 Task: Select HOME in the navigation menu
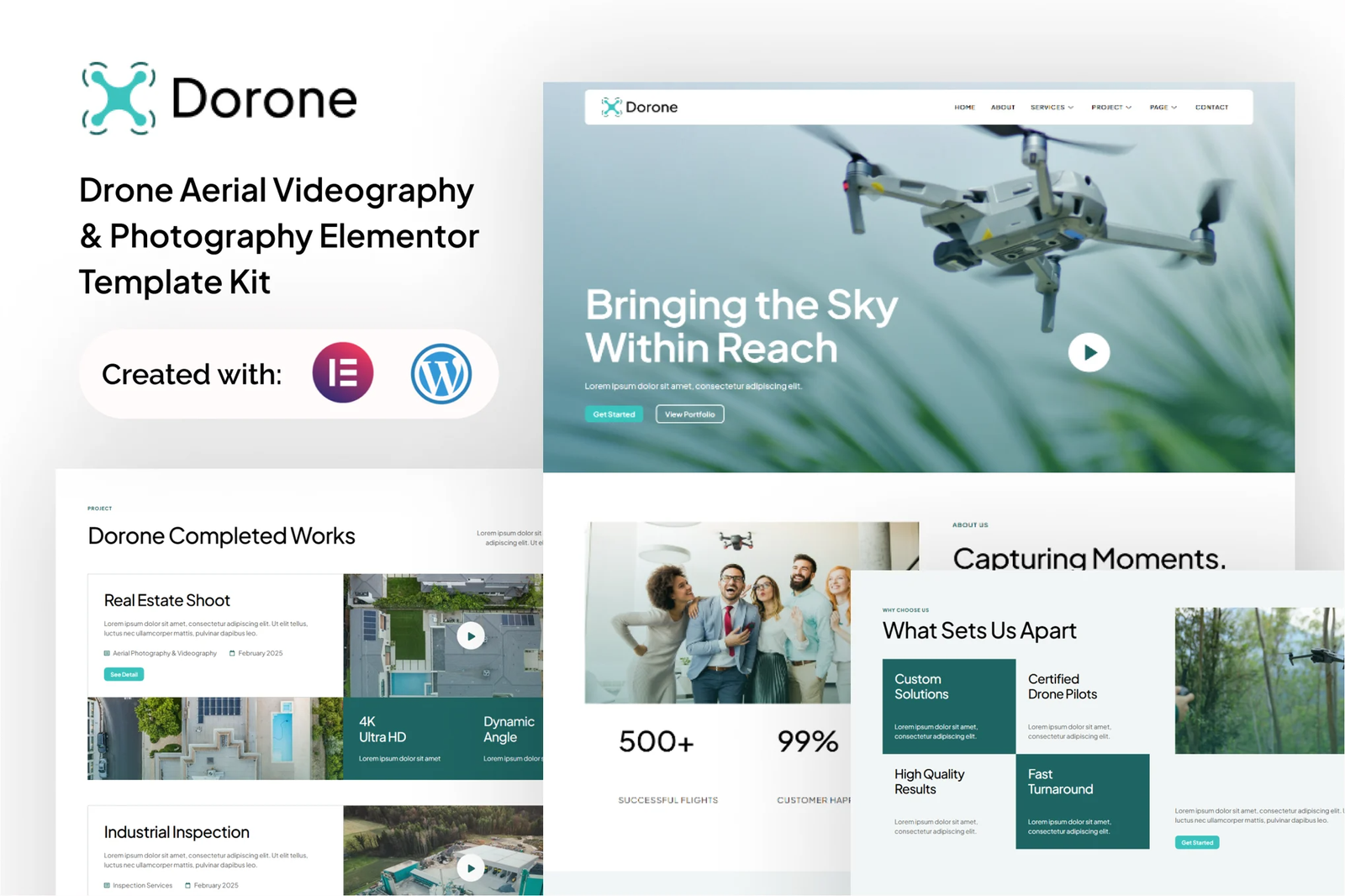965,107
